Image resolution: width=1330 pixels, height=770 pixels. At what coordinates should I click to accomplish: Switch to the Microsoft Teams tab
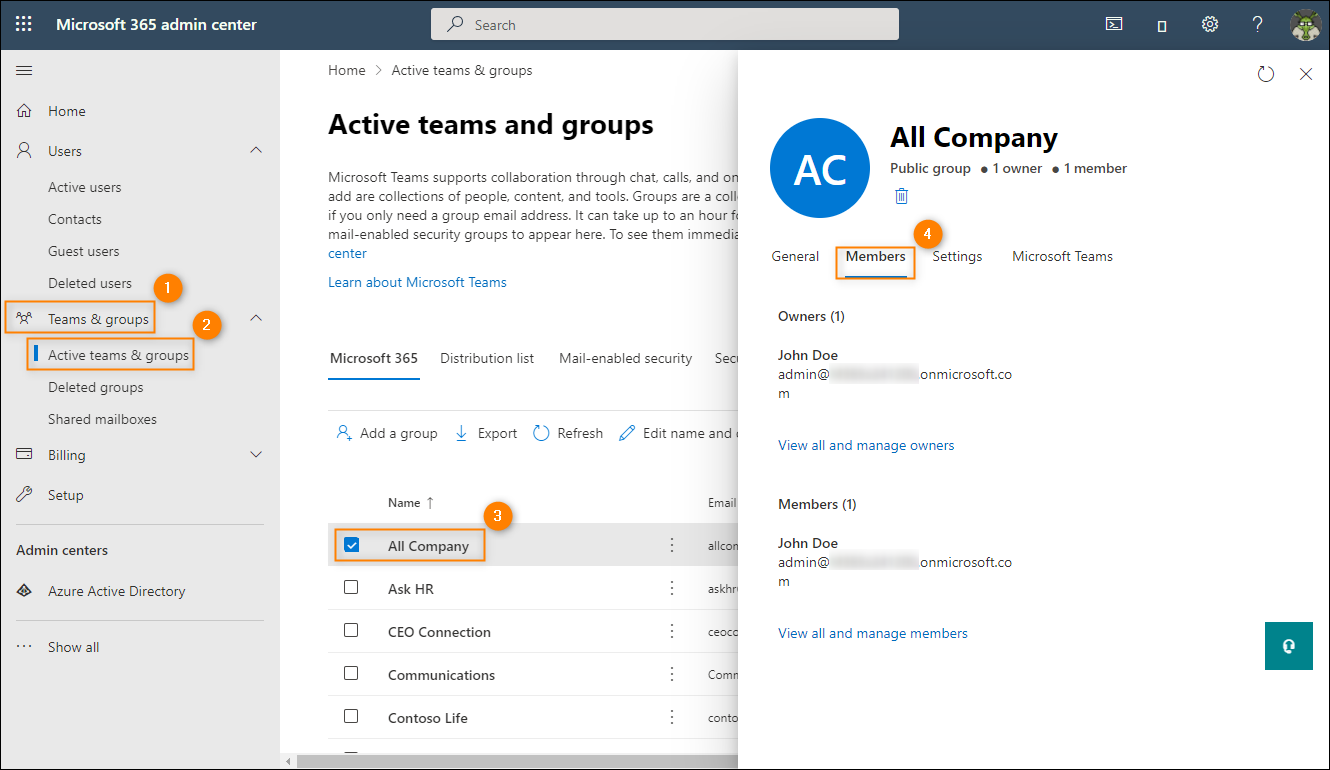pyautogui.click(x=1062, y=257)
